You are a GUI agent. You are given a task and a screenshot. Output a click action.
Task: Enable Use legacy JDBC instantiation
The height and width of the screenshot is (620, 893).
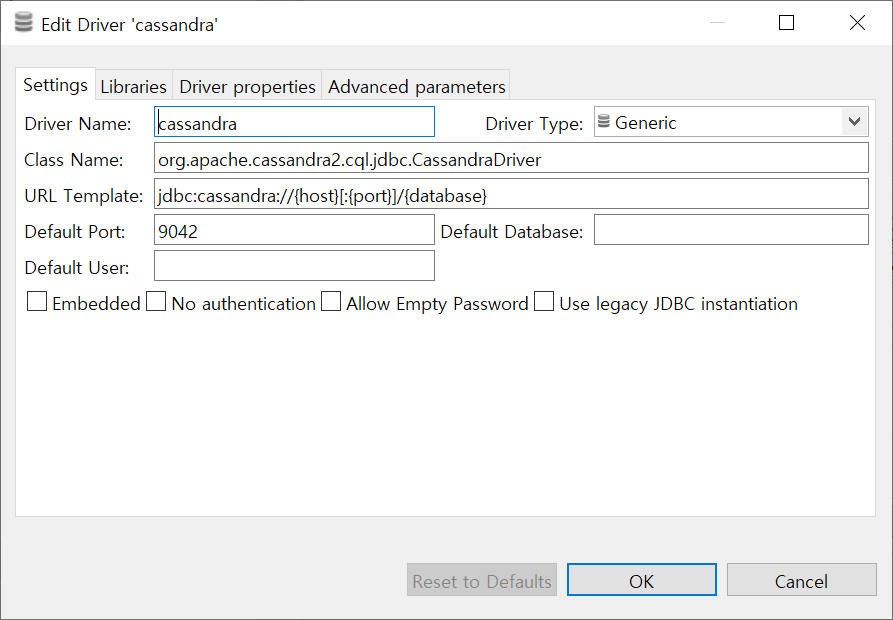click(544, 301)
